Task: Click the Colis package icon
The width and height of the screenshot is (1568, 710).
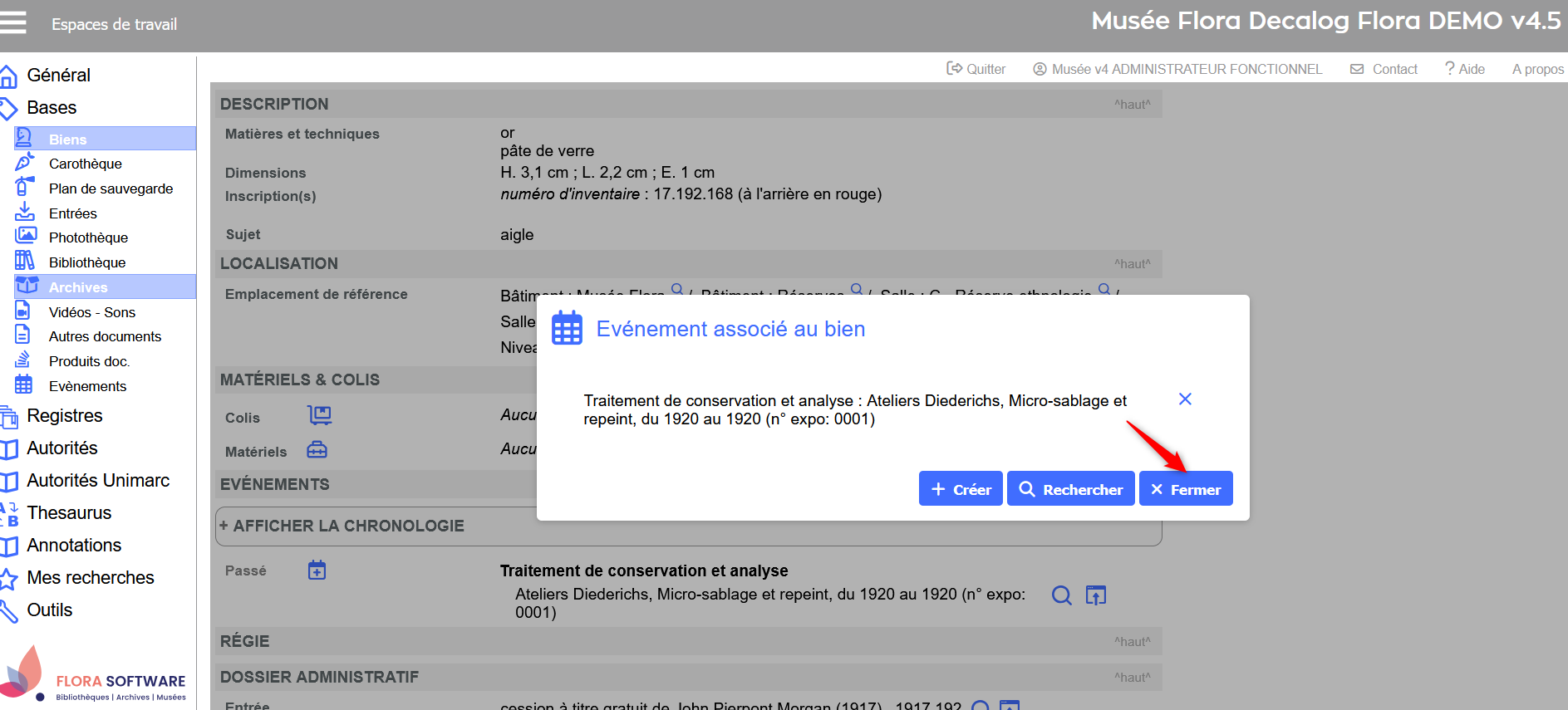Action: (x=319, y=415)
